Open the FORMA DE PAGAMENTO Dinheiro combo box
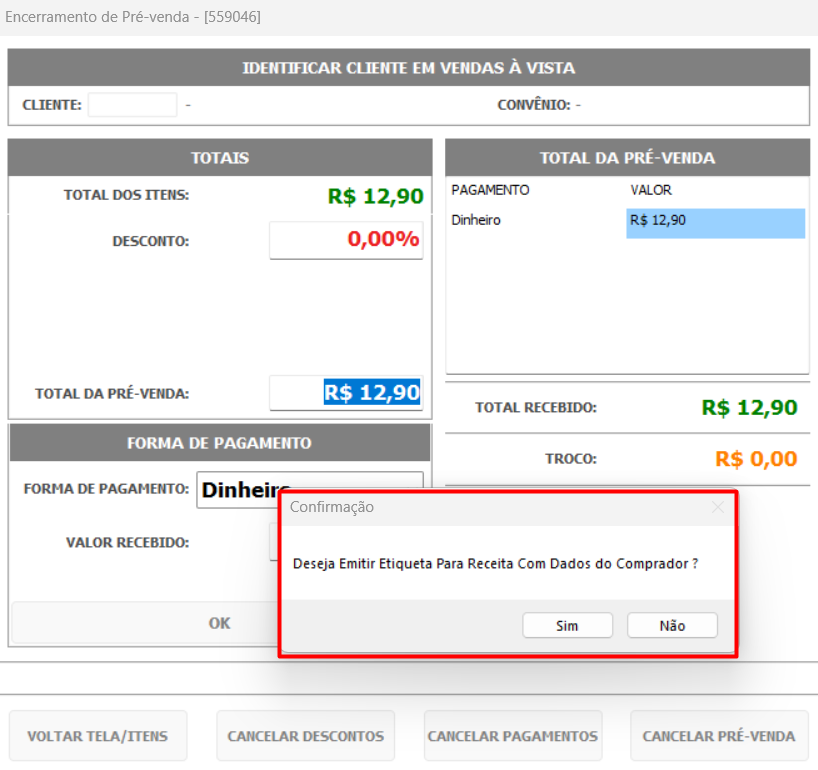Viewport: 818px width, 770px height. coord(310,490)
